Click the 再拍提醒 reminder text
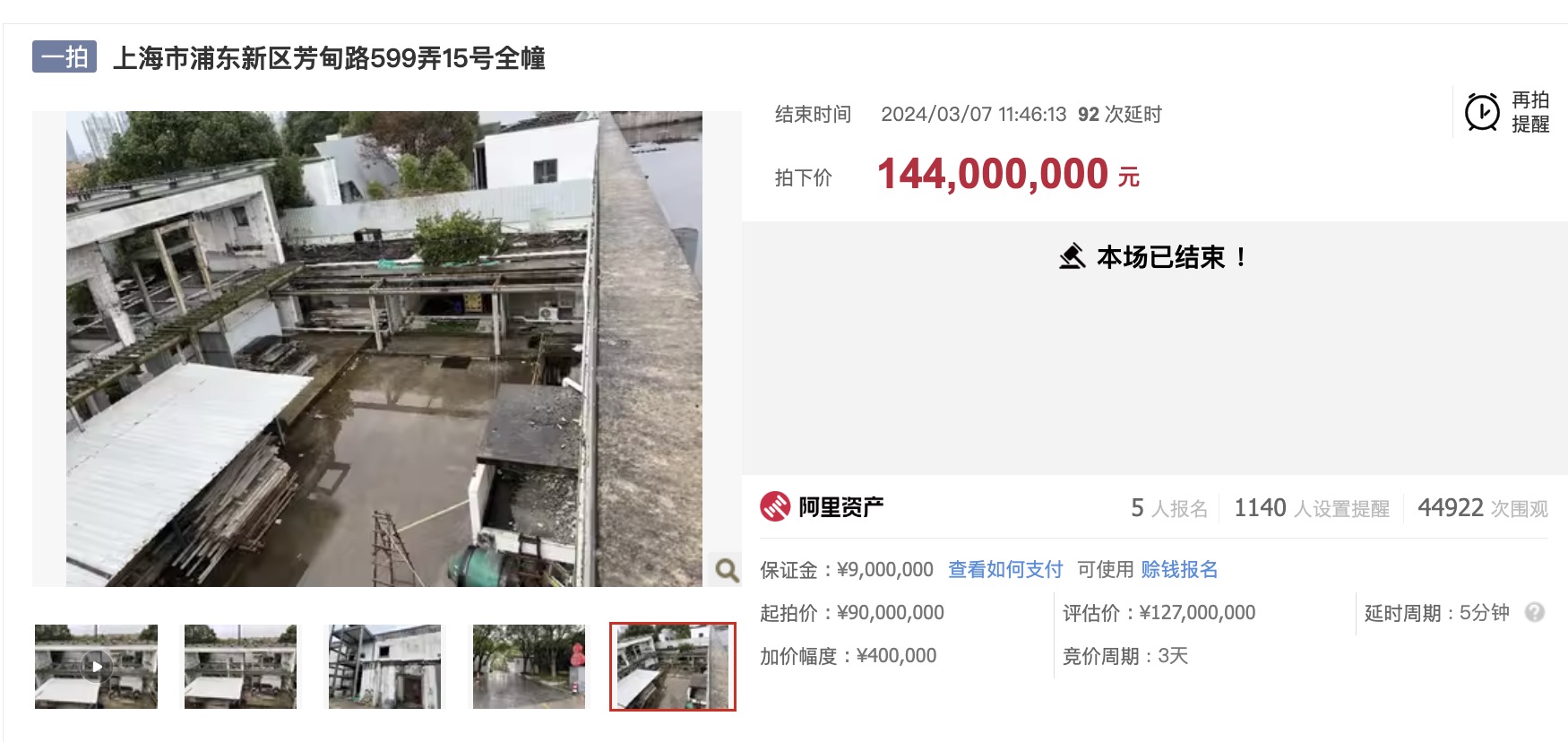The width and height of the screenshot is (1568, 742). [x=1530, y=112]
